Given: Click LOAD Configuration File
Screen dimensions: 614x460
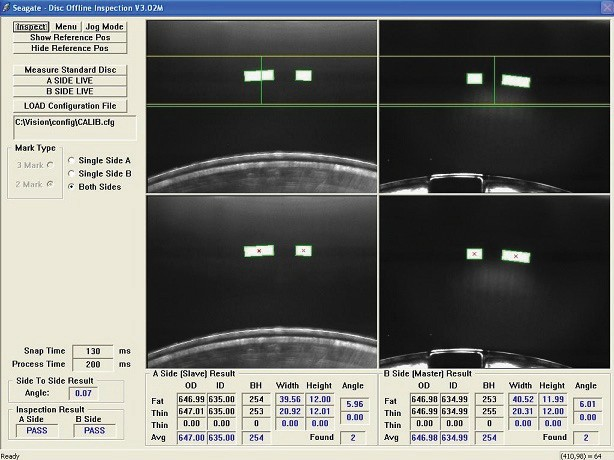Looking at the screenshot, I should (69, 105).
